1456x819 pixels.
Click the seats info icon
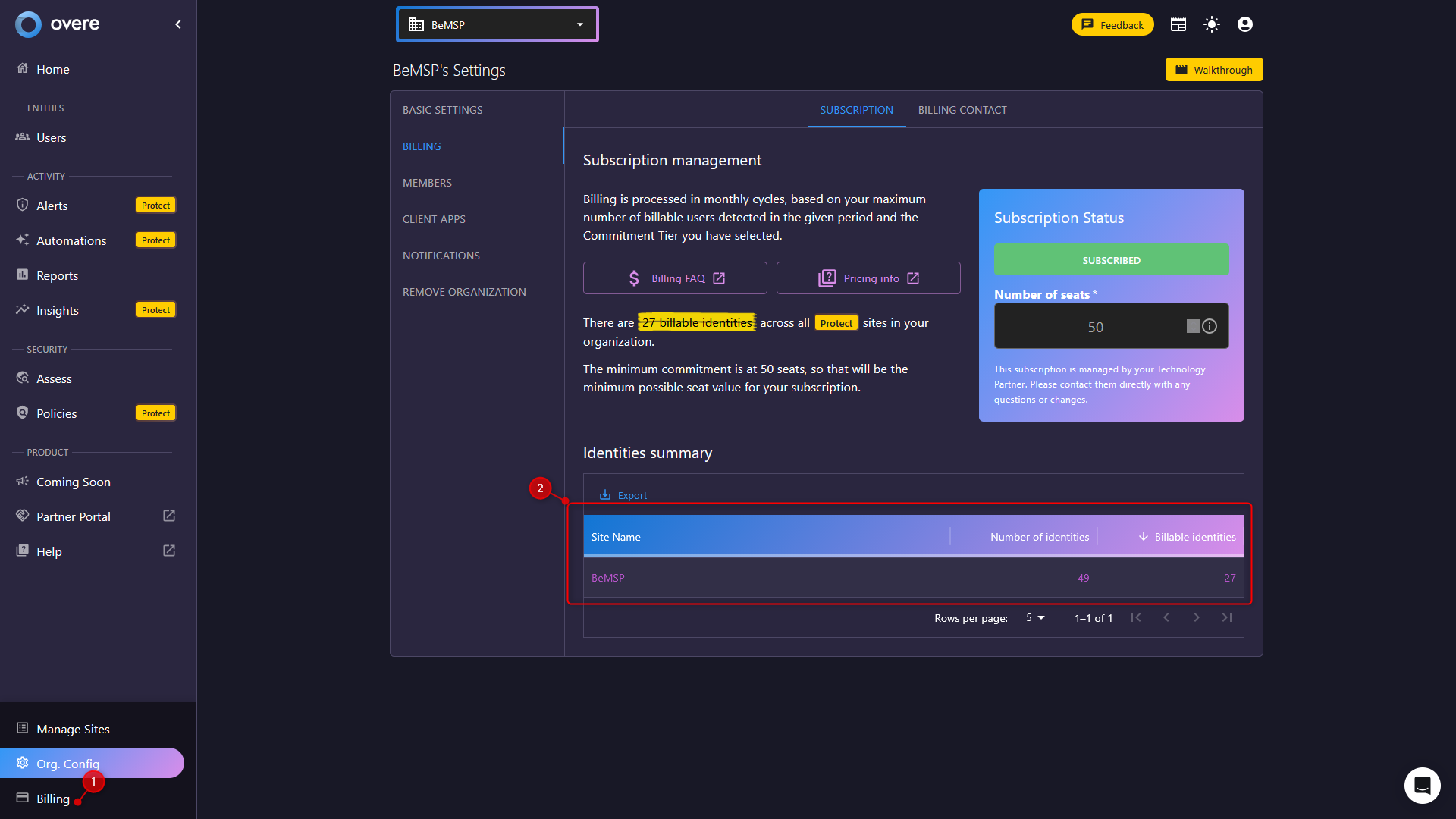(x=1210, y=326)
